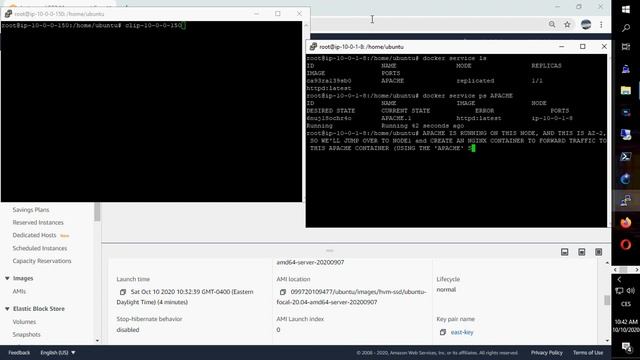Click the details panel scroll-up arrow
Image resolution: width=640 pixels, height=360 pixels.
point(607,262)
